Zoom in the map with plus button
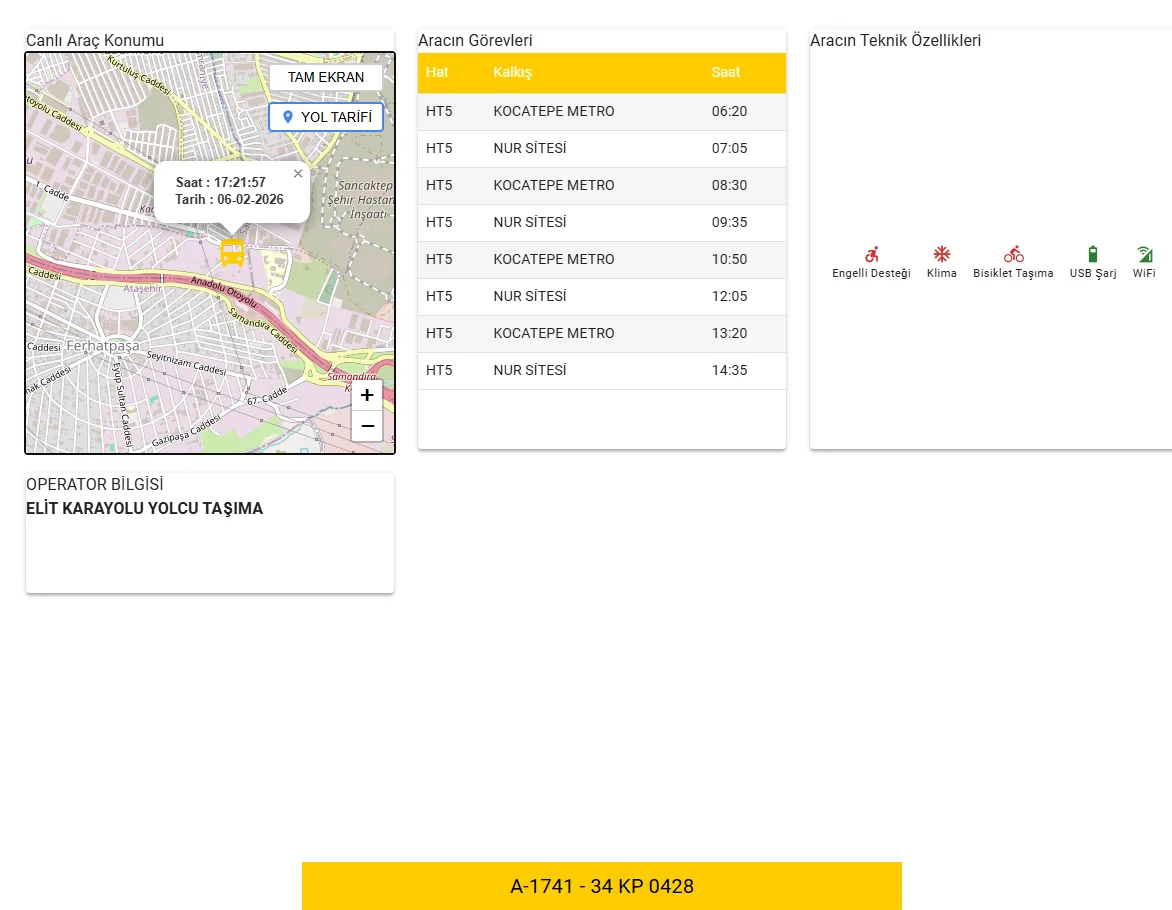The width and height of the screenshot is (1172, 910). [x=367, y=395]
